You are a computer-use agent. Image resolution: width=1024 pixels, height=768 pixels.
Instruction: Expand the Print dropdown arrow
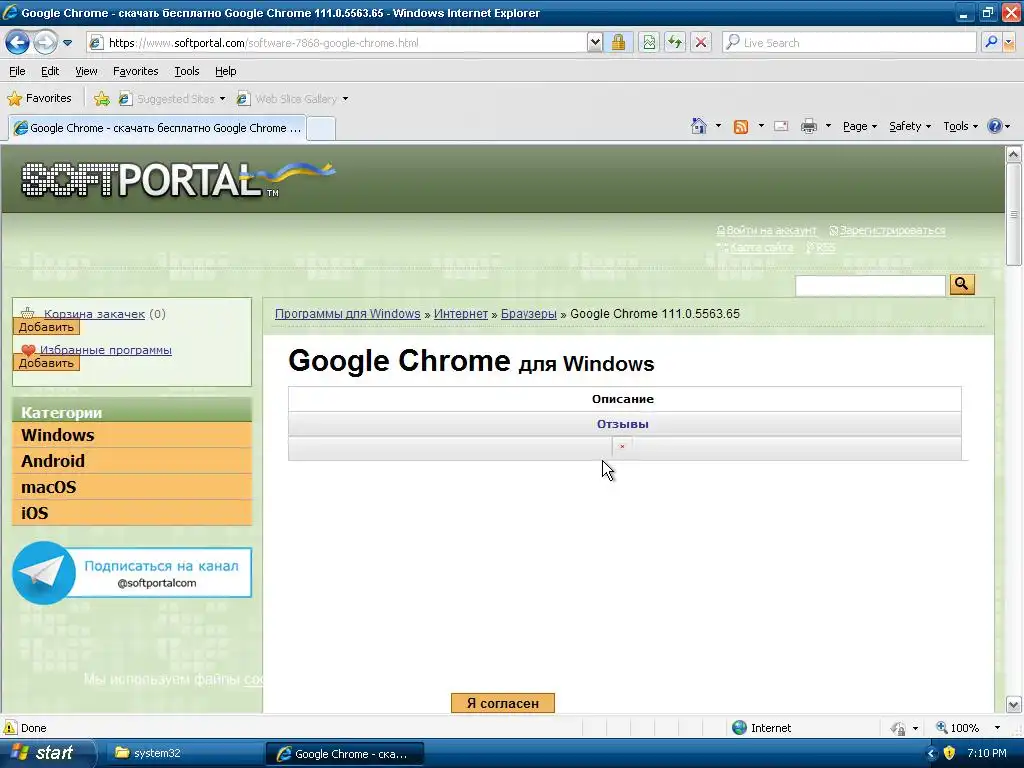tap(828, 126)
